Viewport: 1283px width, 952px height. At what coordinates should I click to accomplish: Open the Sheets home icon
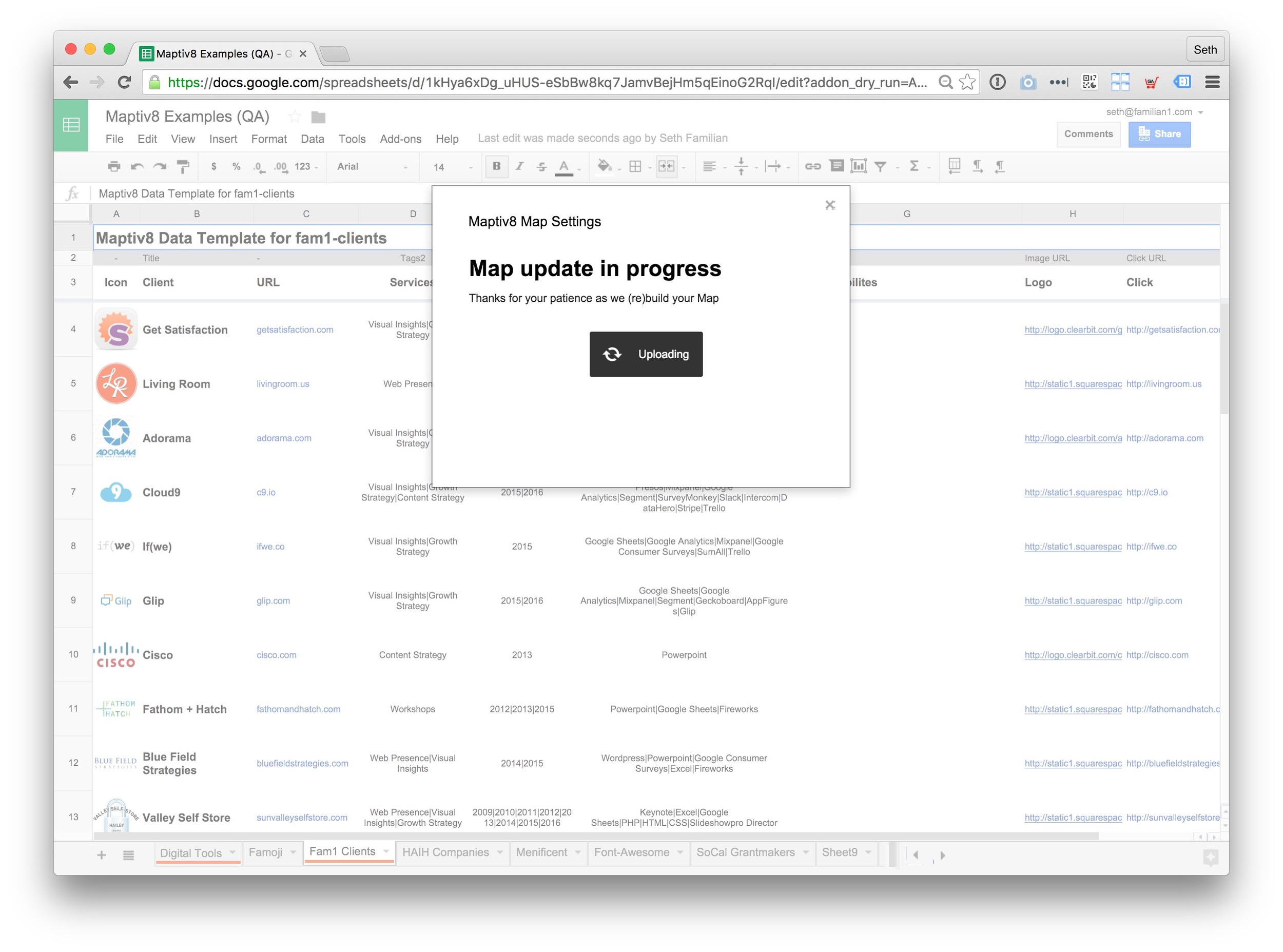click(x=71, y=125)
